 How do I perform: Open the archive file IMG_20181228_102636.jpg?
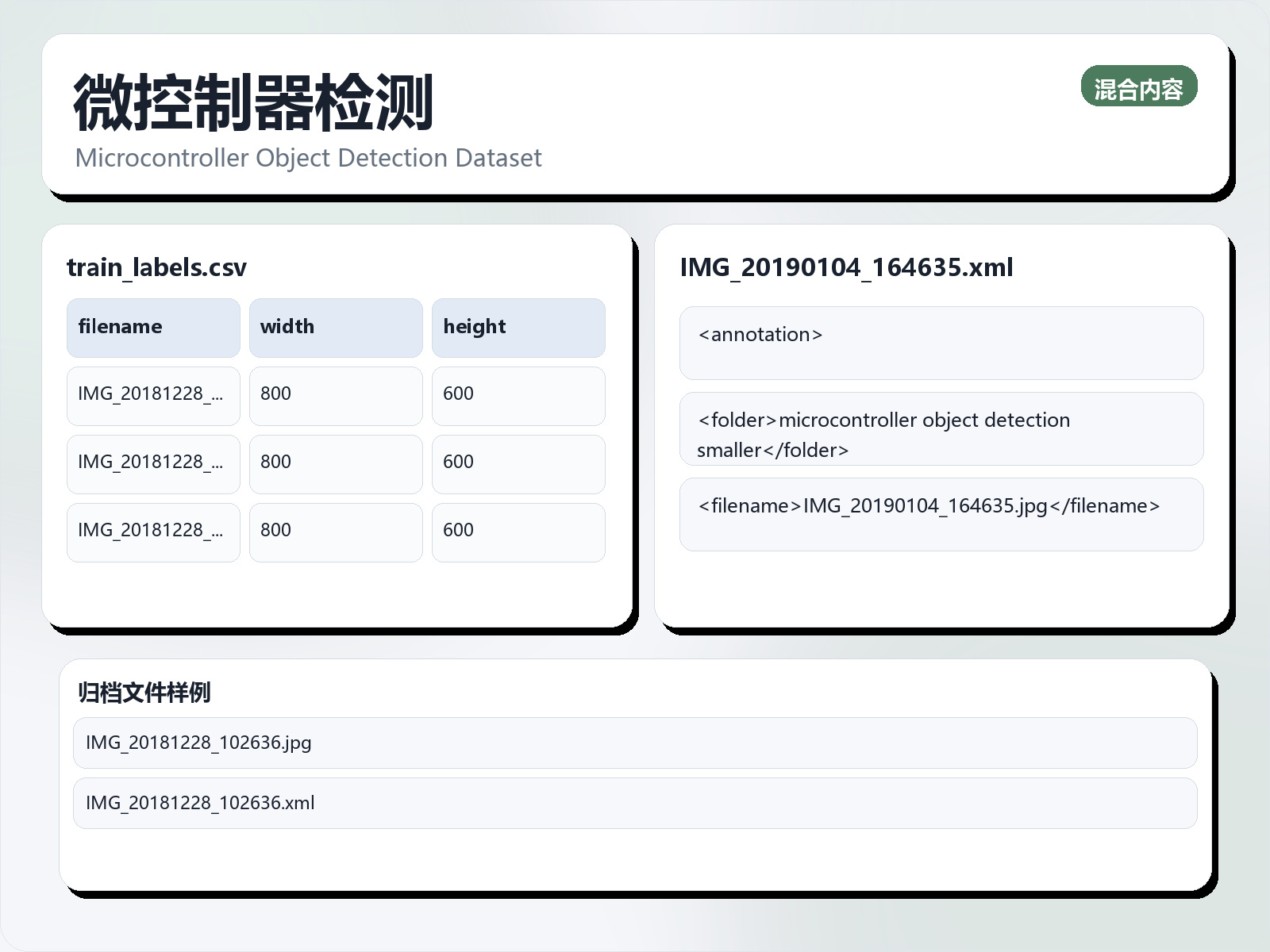click(634, 743)
